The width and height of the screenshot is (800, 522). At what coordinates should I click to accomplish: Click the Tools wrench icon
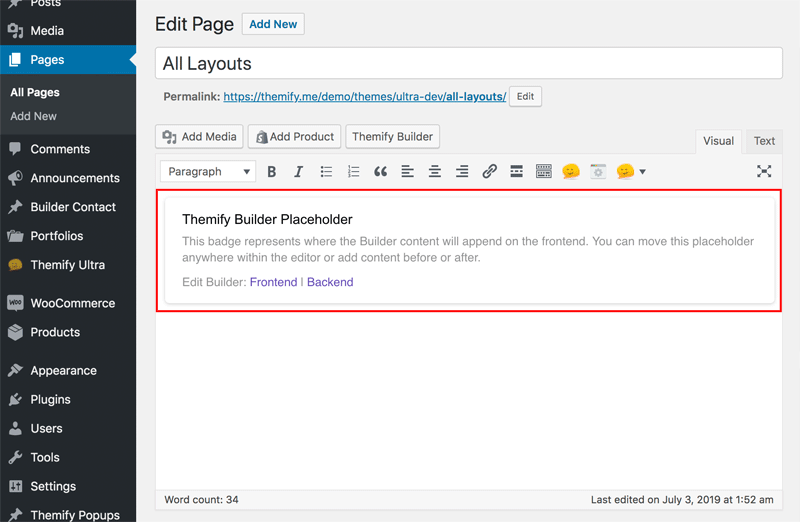[x=15, y=457]
